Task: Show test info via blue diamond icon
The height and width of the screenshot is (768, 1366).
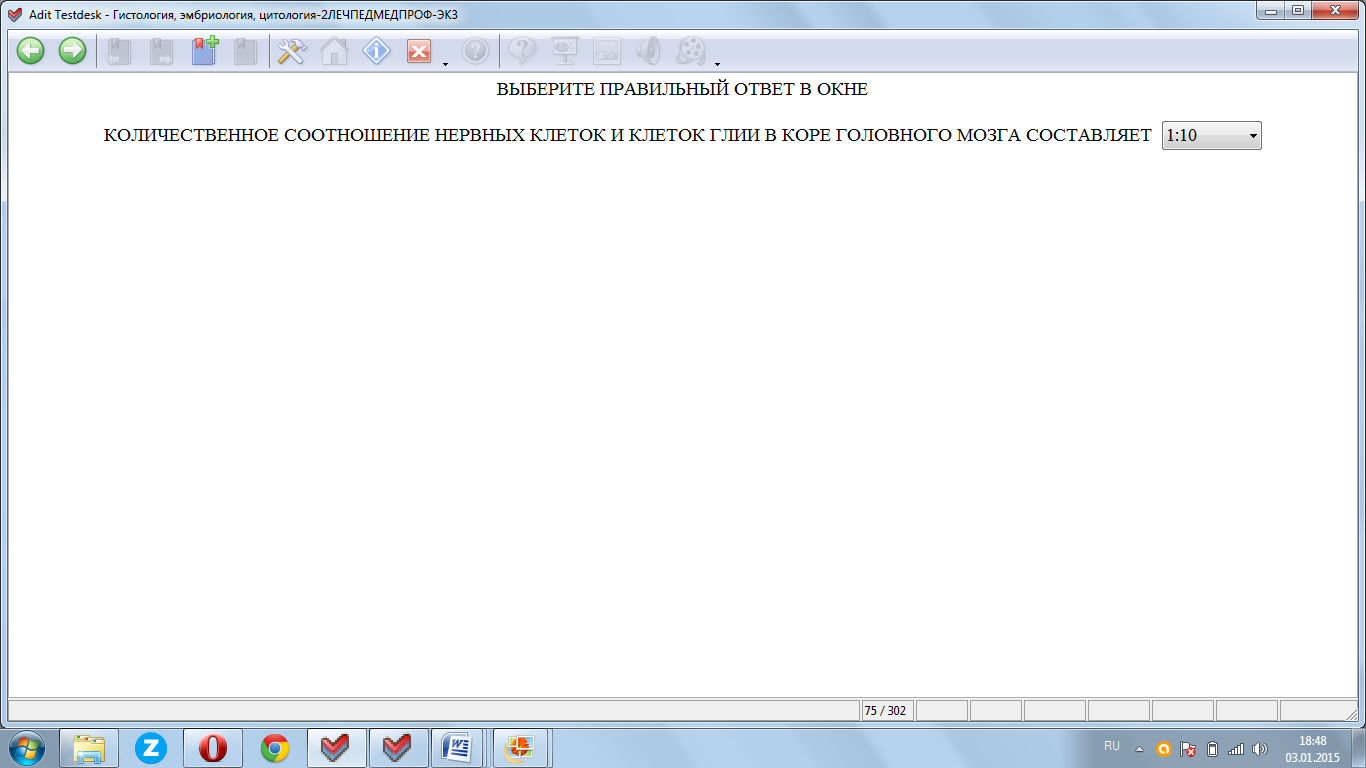Action: (376, 51)
